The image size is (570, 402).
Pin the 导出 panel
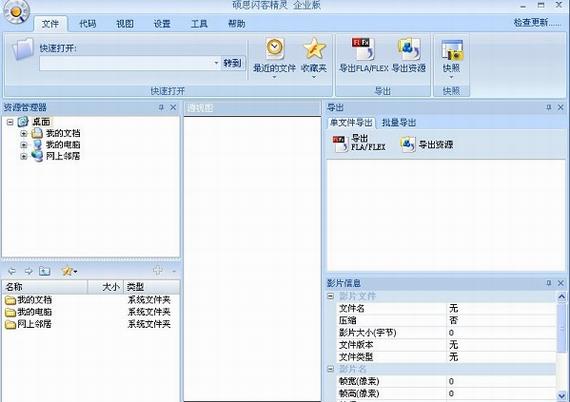(549, 107)
